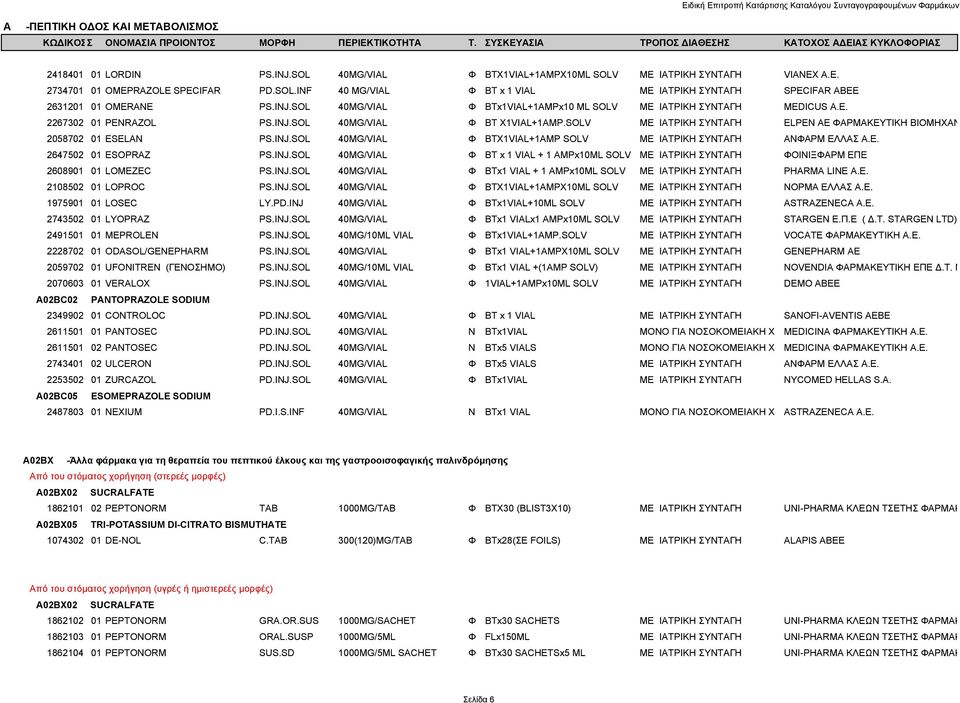This screenshot has height=703, width=960.
Task: Click the DE-NOL product name
Action: [123, 541]
